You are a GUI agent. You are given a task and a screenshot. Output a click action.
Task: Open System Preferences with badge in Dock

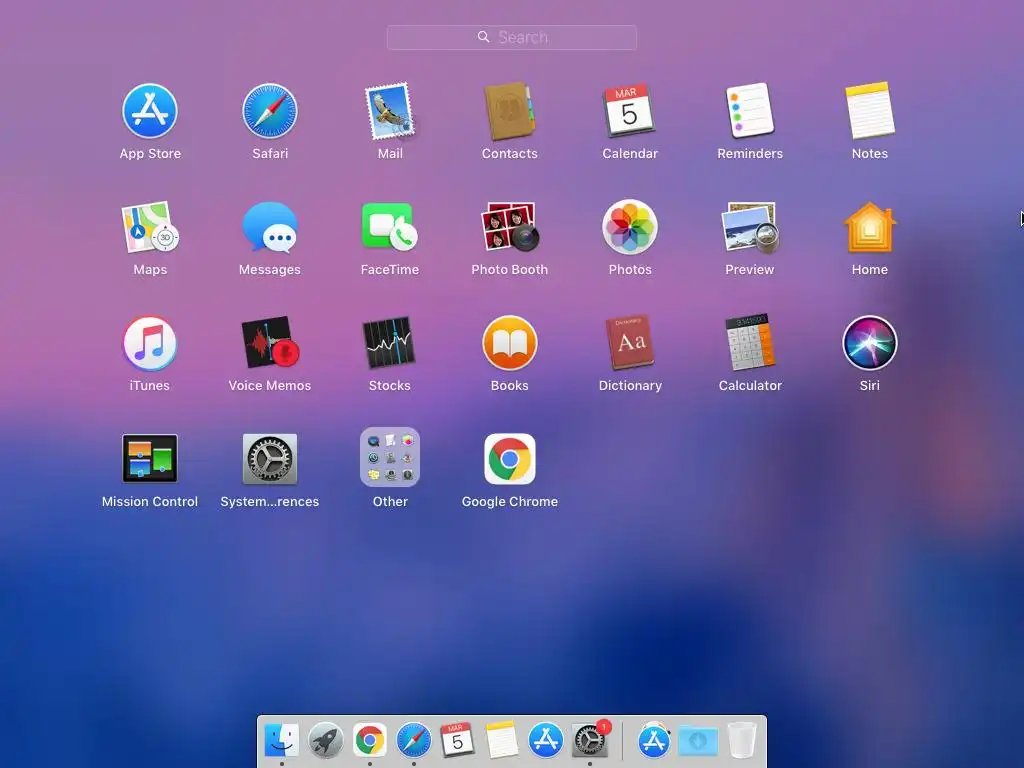click(590, 740)
